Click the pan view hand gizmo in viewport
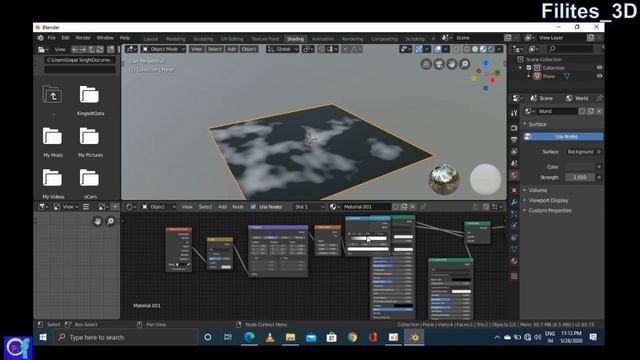The image size is (640, 360). pyautogui.click(x=451, y=64)
